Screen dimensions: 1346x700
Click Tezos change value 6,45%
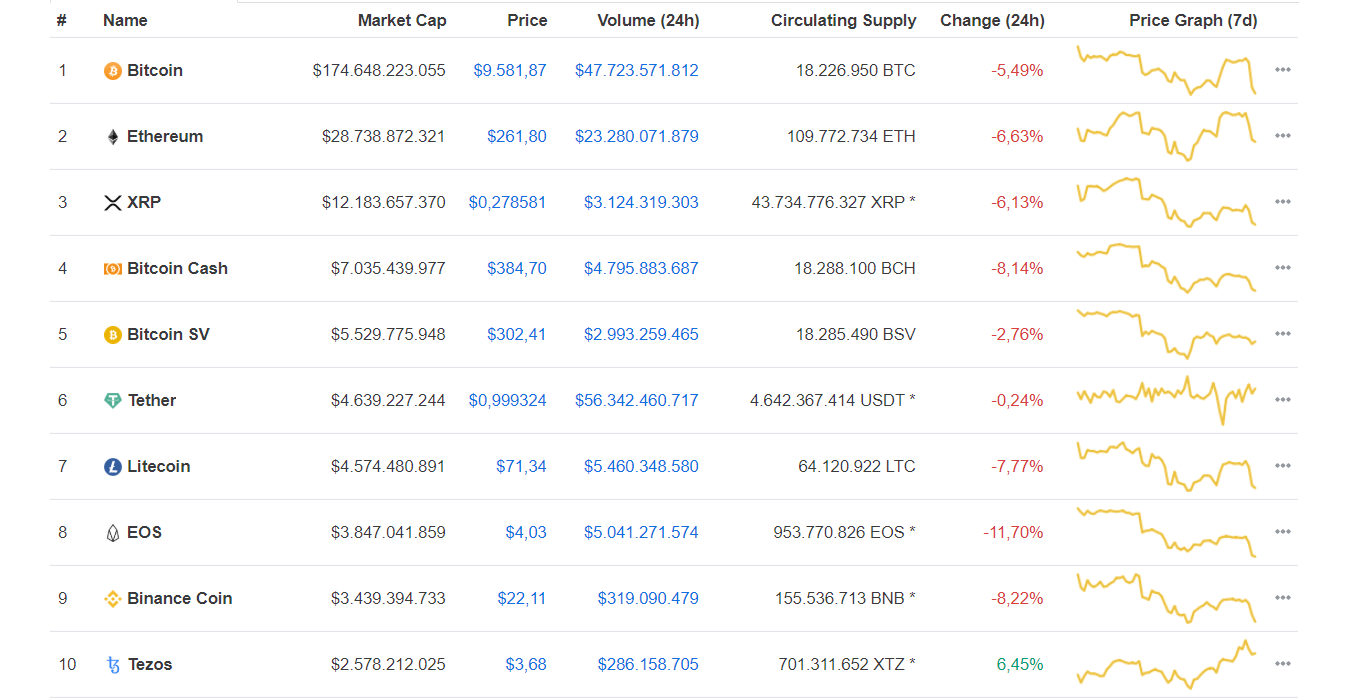tap(1020, 664)
